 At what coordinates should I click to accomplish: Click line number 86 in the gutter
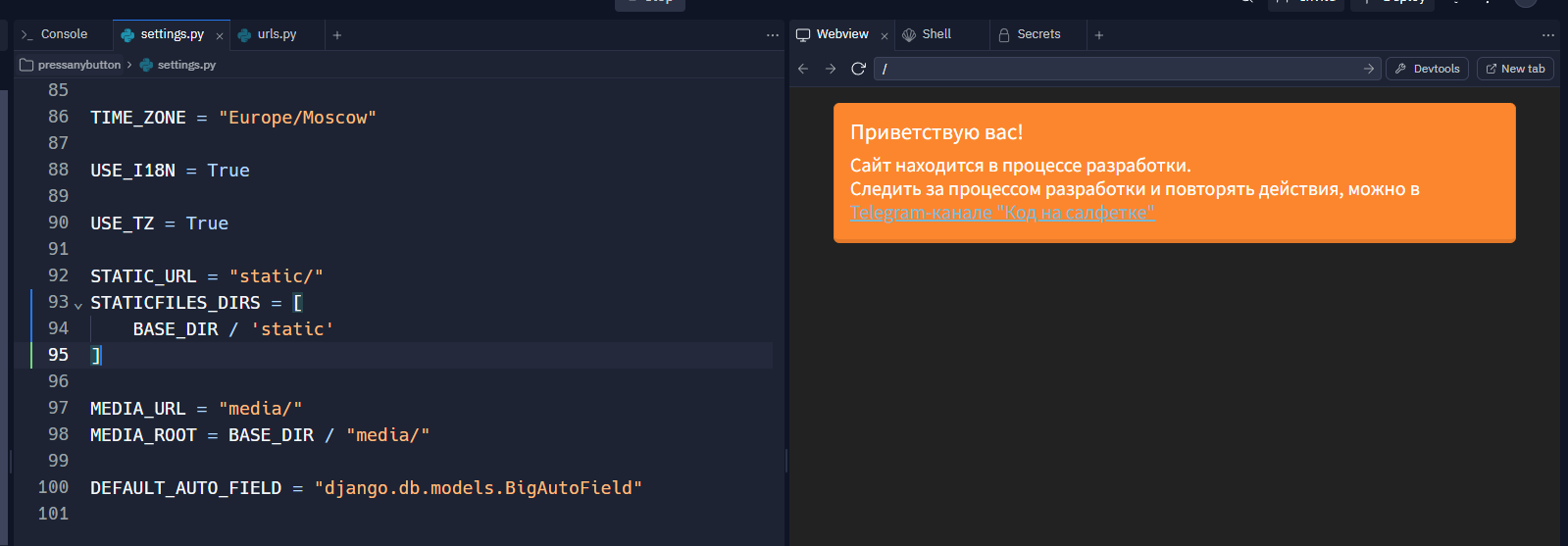click(59, 117)
